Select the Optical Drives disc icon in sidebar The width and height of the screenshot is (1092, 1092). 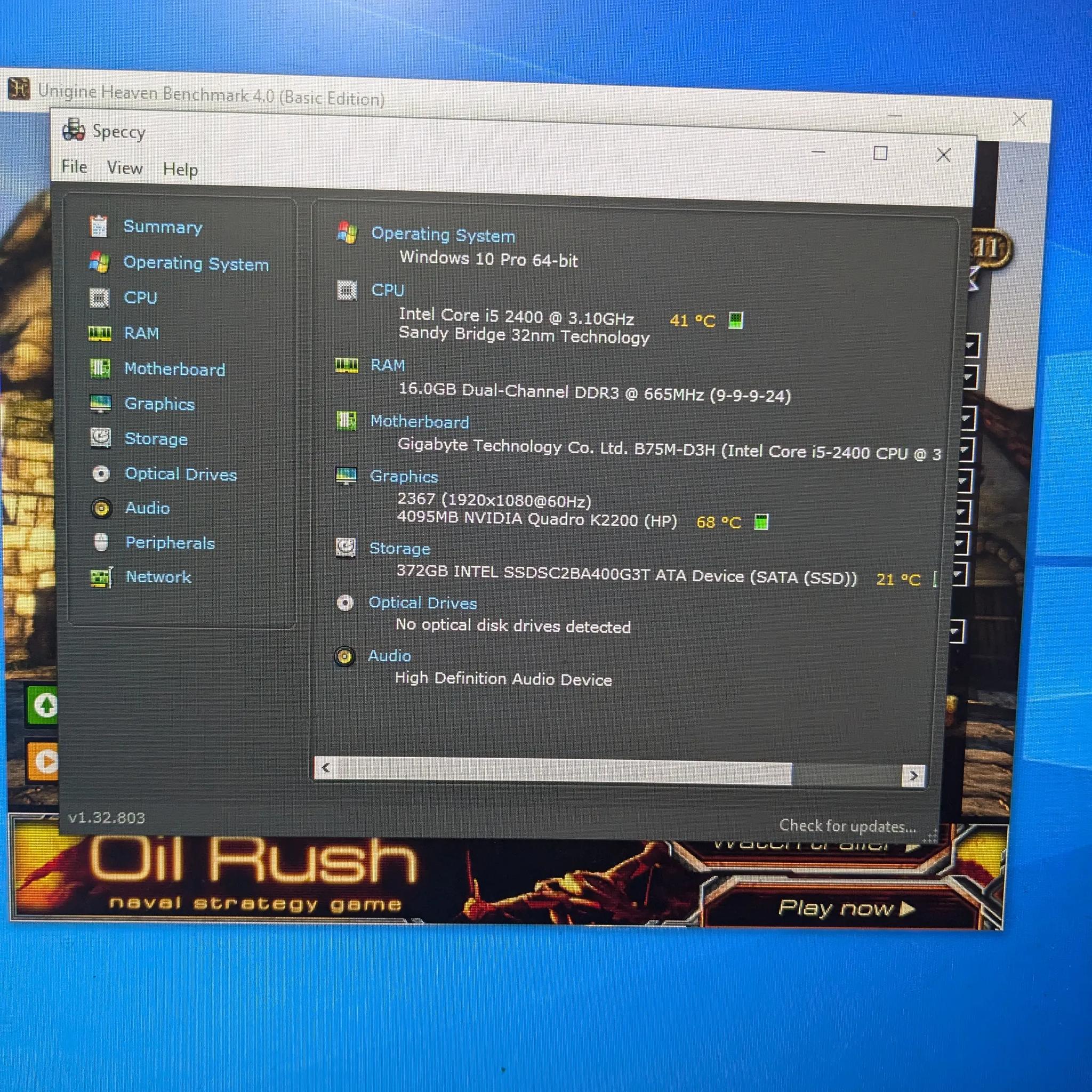pyautogui.click(x=101, y=473)
